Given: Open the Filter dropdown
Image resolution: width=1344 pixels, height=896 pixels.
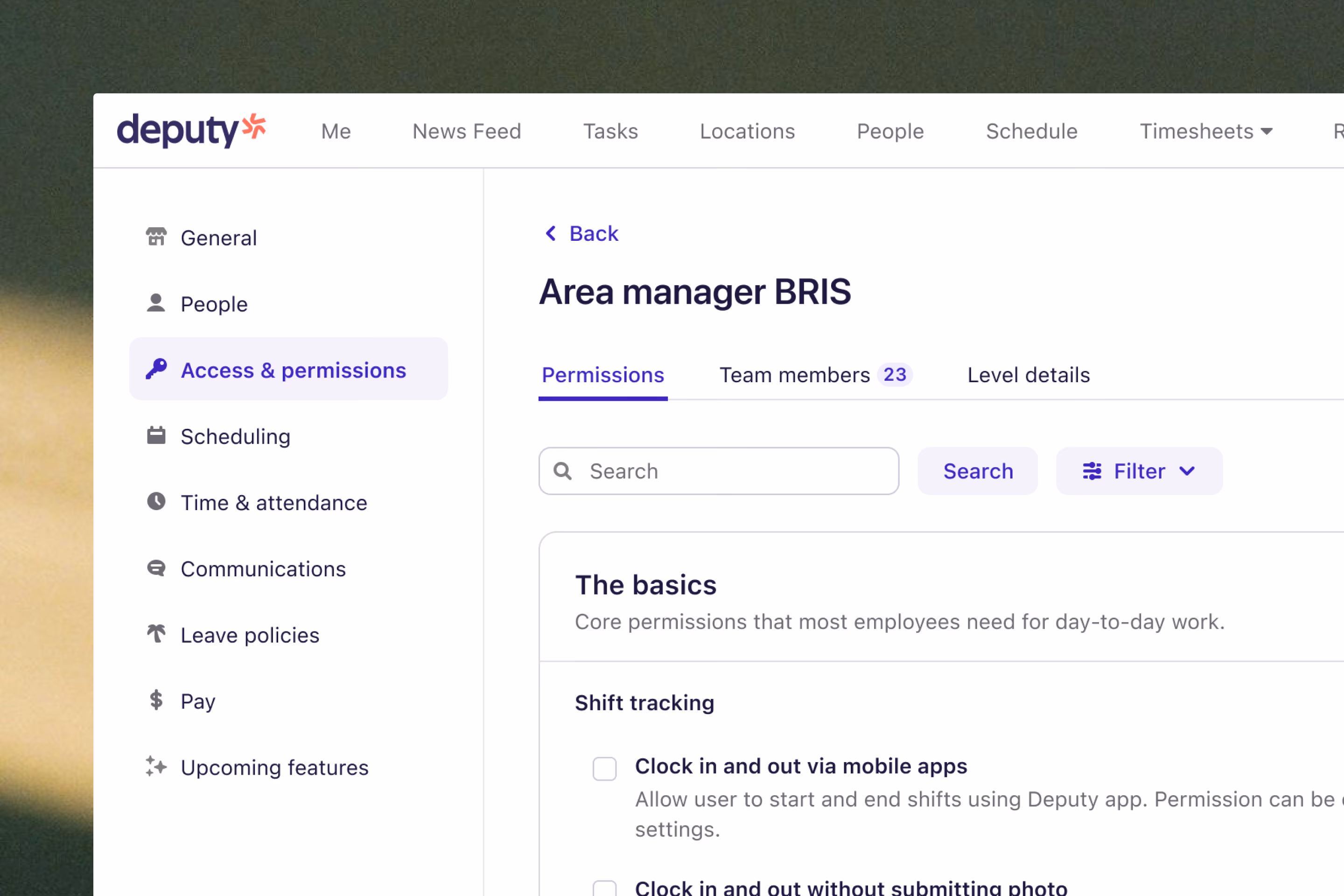Looking at the screenshot, I should (x=1138, y=471).
